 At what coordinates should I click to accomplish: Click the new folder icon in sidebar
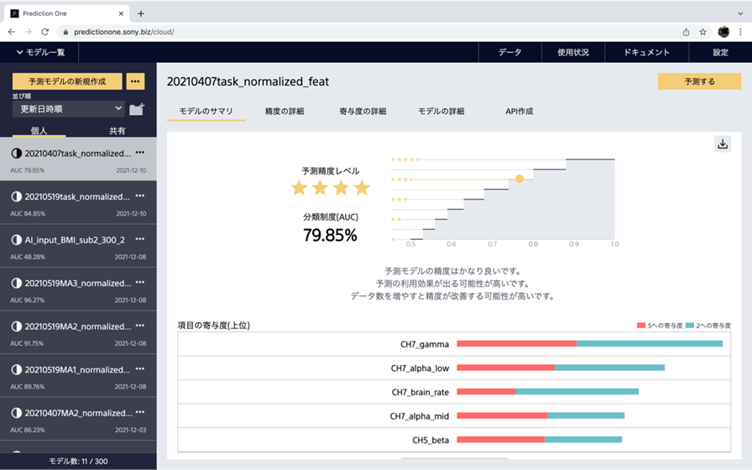137,109
